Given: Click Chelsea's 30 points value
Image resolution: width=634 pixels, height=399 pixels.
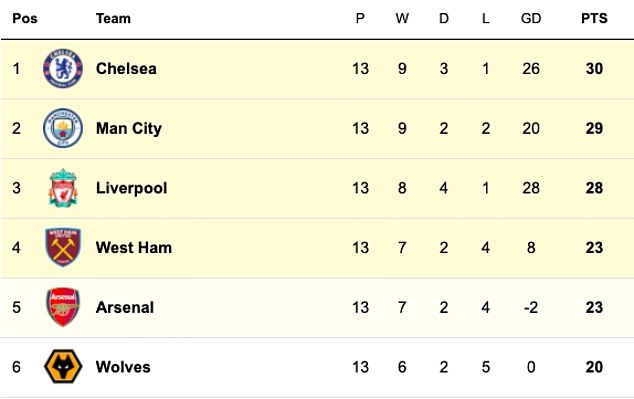Looking at the screenshot, I should coord(594,69).
